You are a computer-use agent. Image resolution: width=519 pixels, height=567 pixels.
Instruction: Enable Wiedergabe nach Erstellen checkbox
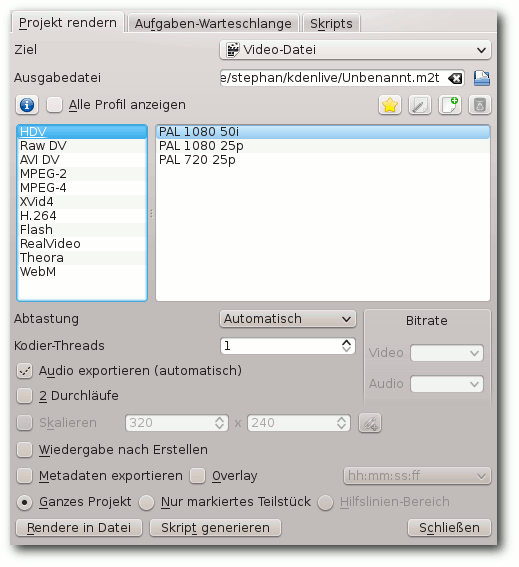point(25,450)
